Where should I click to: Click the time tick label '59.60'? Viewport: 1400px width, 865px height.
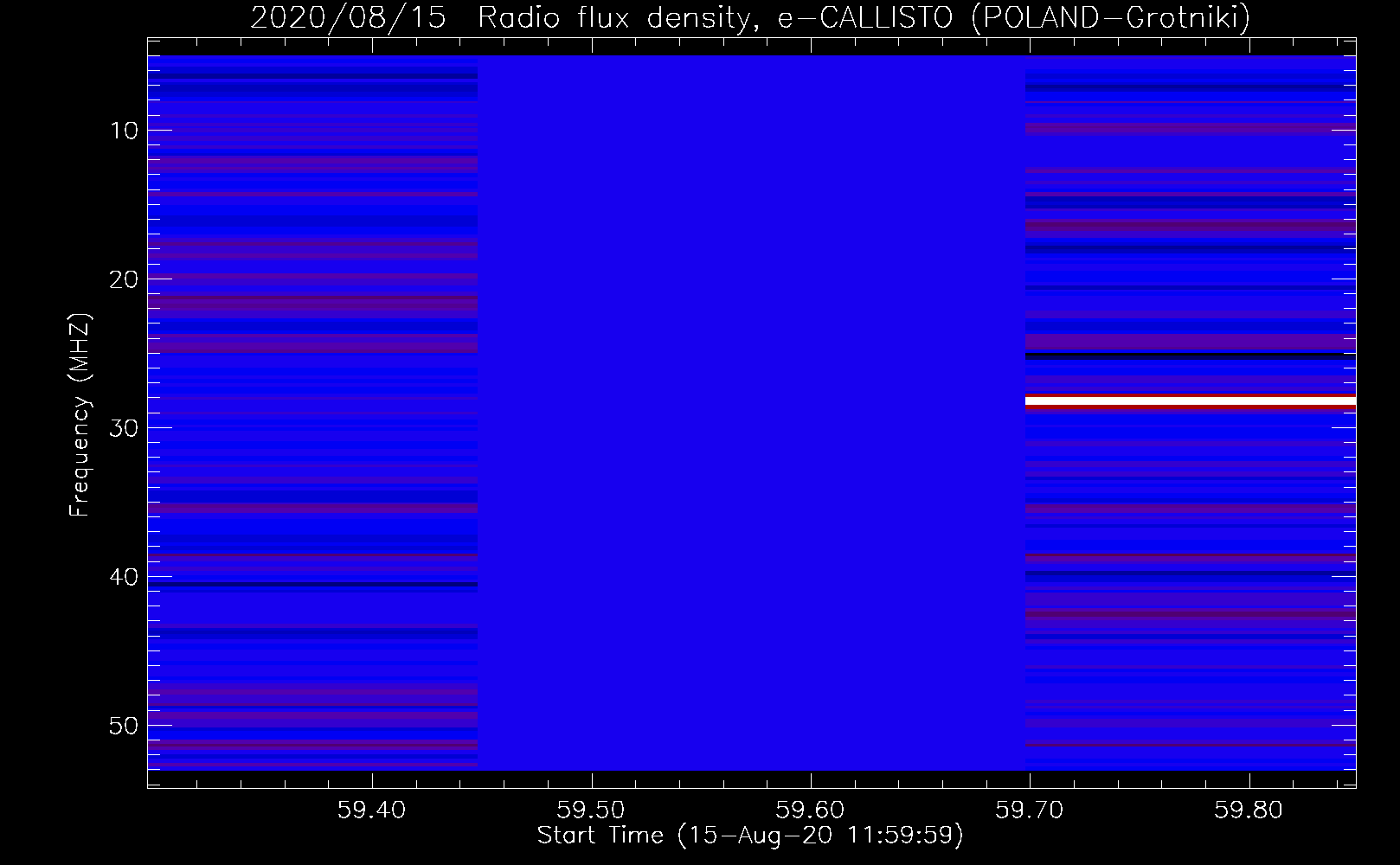click(x=811, y=811)
